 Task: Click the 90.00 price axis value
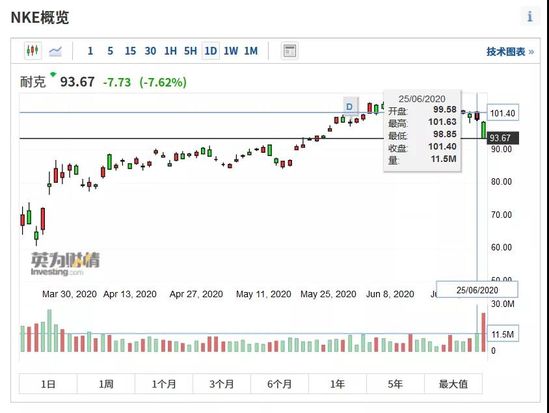coord(501,149)
